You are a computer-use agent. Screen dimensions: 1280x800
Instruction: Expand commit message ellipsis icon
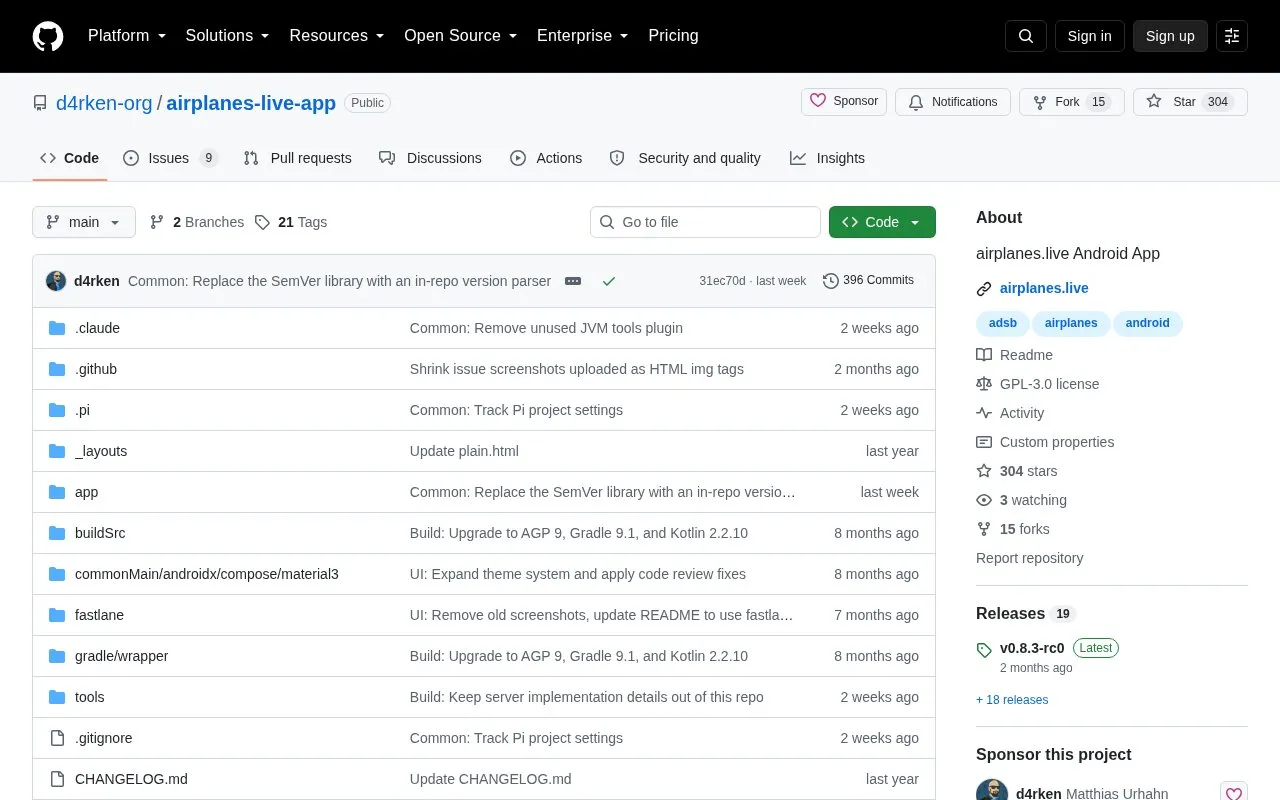(573, 281)
